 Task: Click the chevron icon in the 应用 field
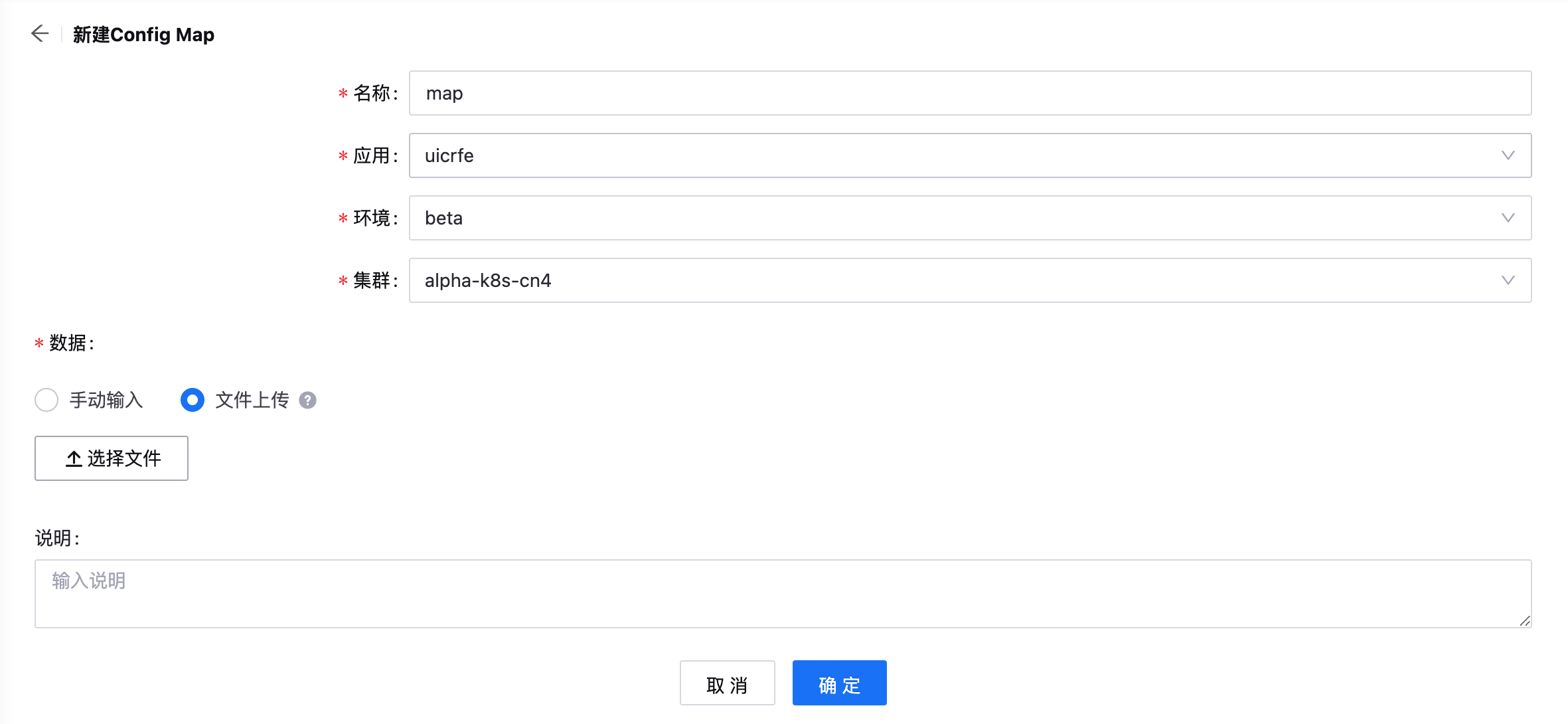tap(1508, 155)
